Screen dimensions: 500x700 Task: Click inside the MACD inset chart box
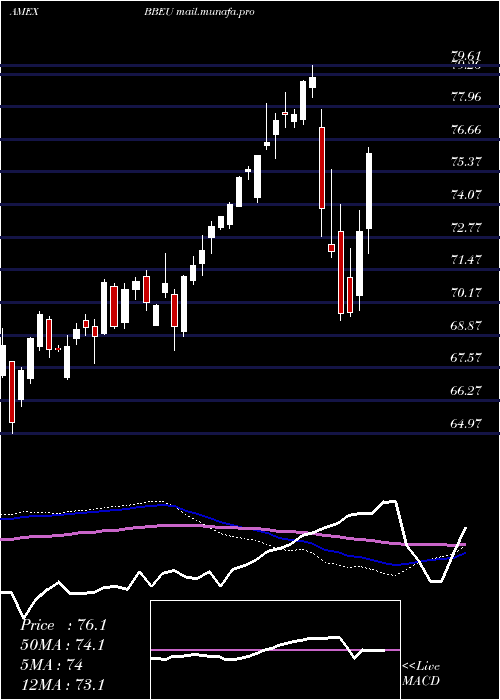(275, 650)
